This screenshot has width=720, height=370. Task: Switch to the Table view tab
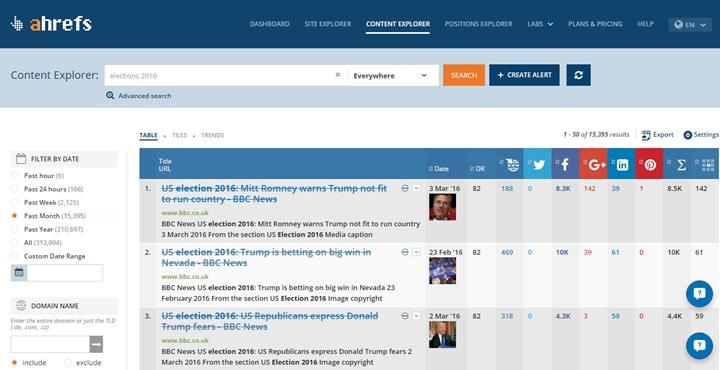click(x=148, y=135)
